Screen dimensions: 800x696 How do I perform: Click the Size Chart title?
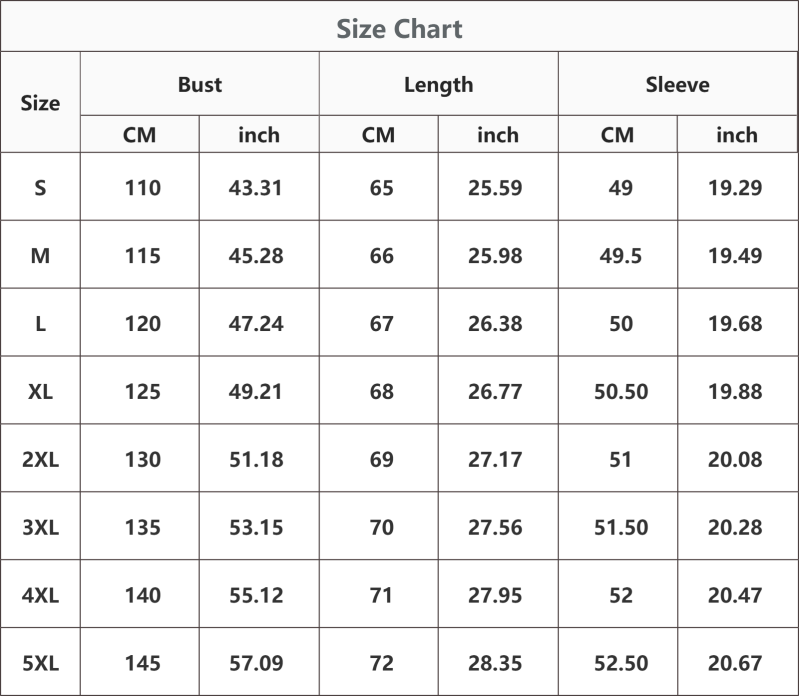(x=399, y=29)
